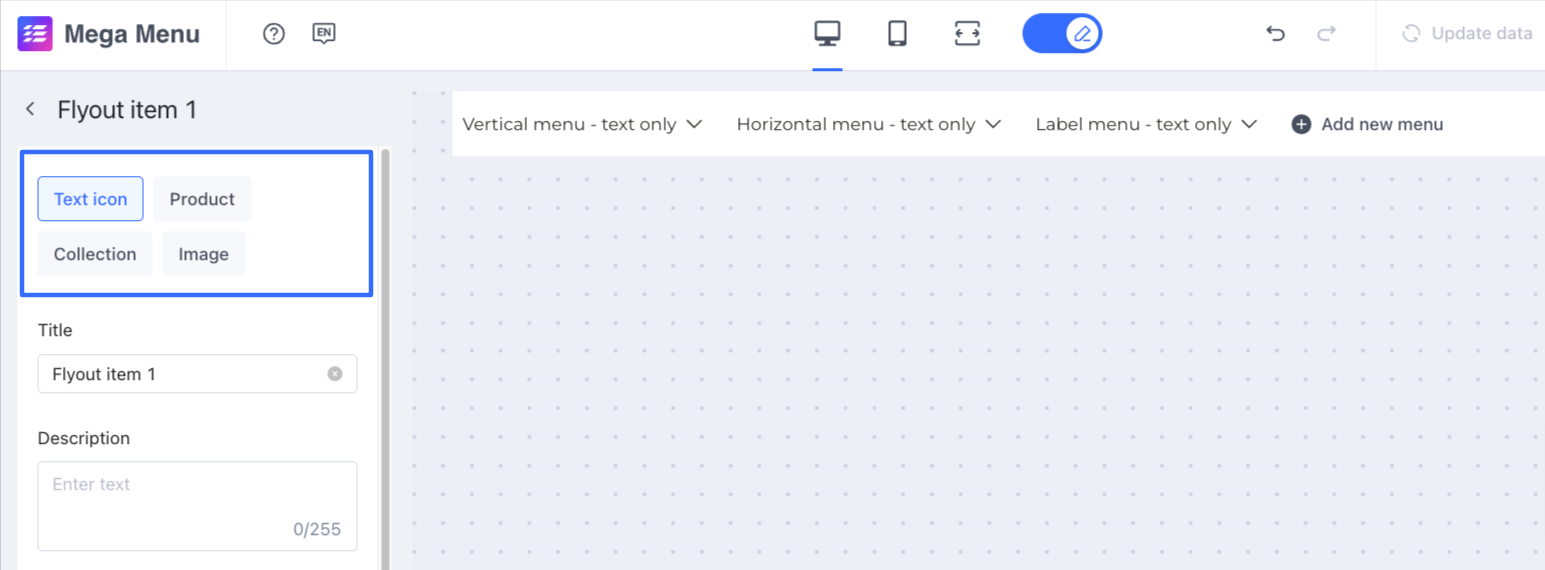Select the Text icon type
The image size is (1545, 570).
coord(90,199)
